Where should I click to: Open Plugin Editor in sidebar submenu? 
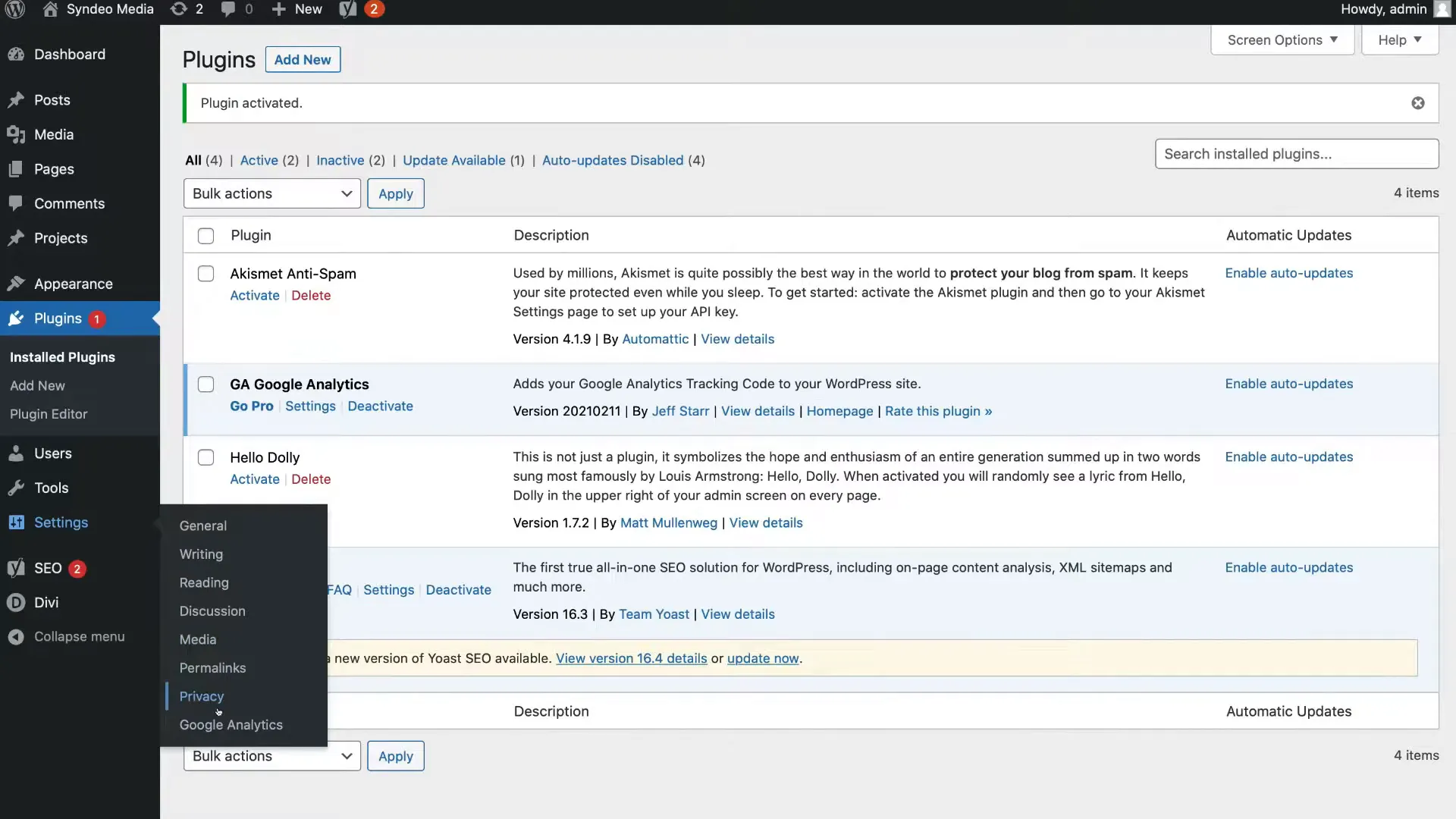(x=49, y=414)
